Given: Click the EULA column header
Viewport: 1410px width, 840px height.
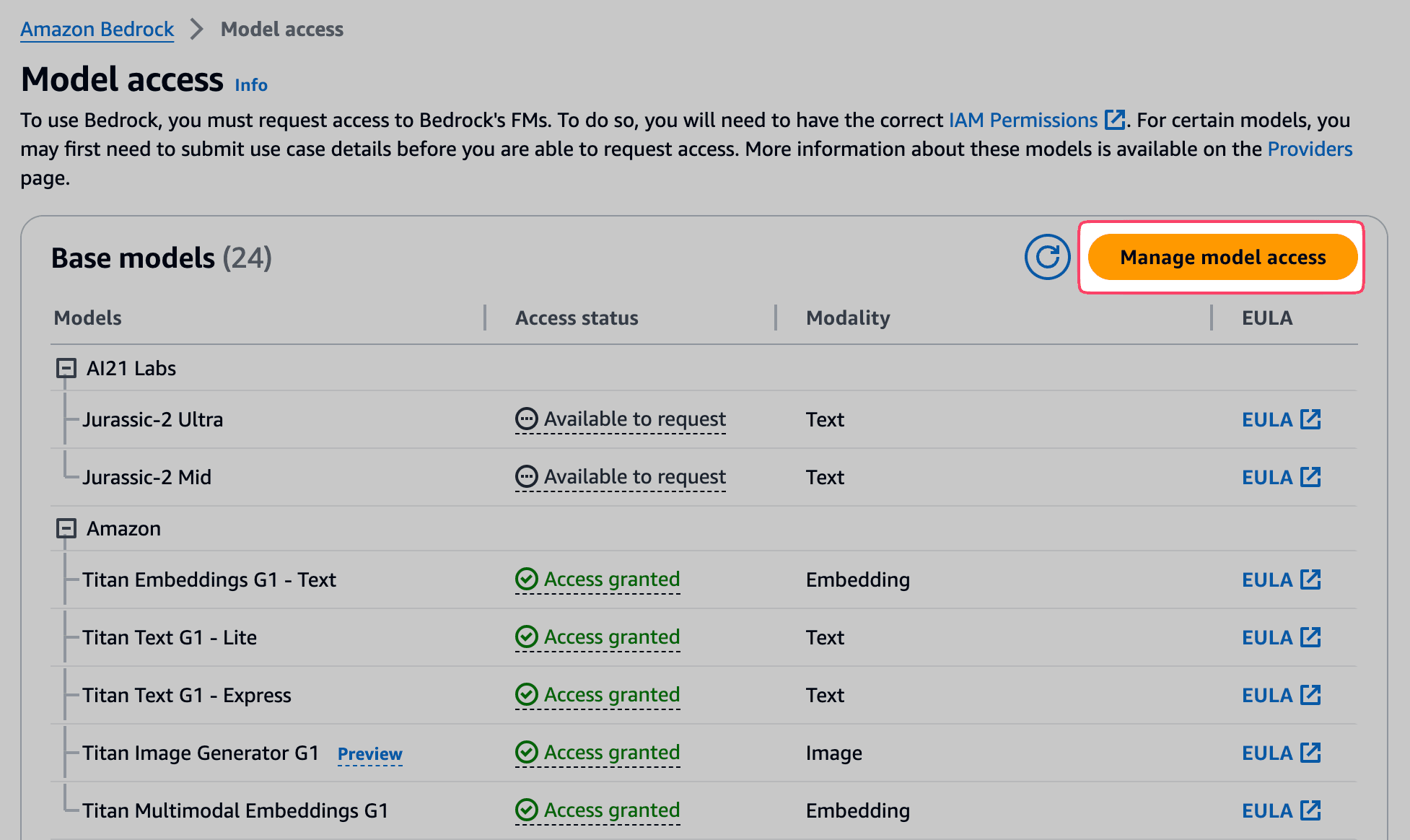Looking at the screenshot, I should pyautogui.click(x=1267, y=318).
